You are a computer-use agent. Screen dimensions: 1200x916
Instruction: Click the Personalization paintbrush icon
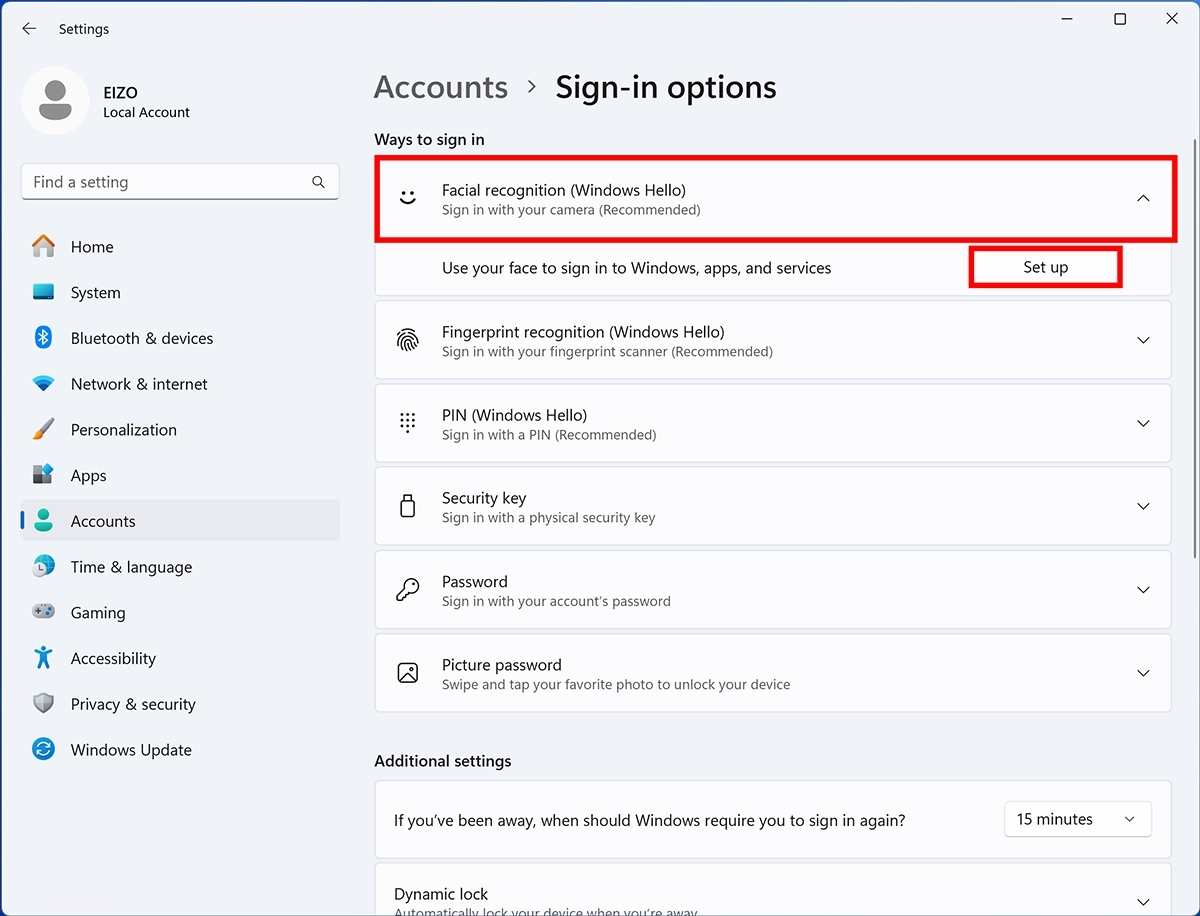[43, 429]
